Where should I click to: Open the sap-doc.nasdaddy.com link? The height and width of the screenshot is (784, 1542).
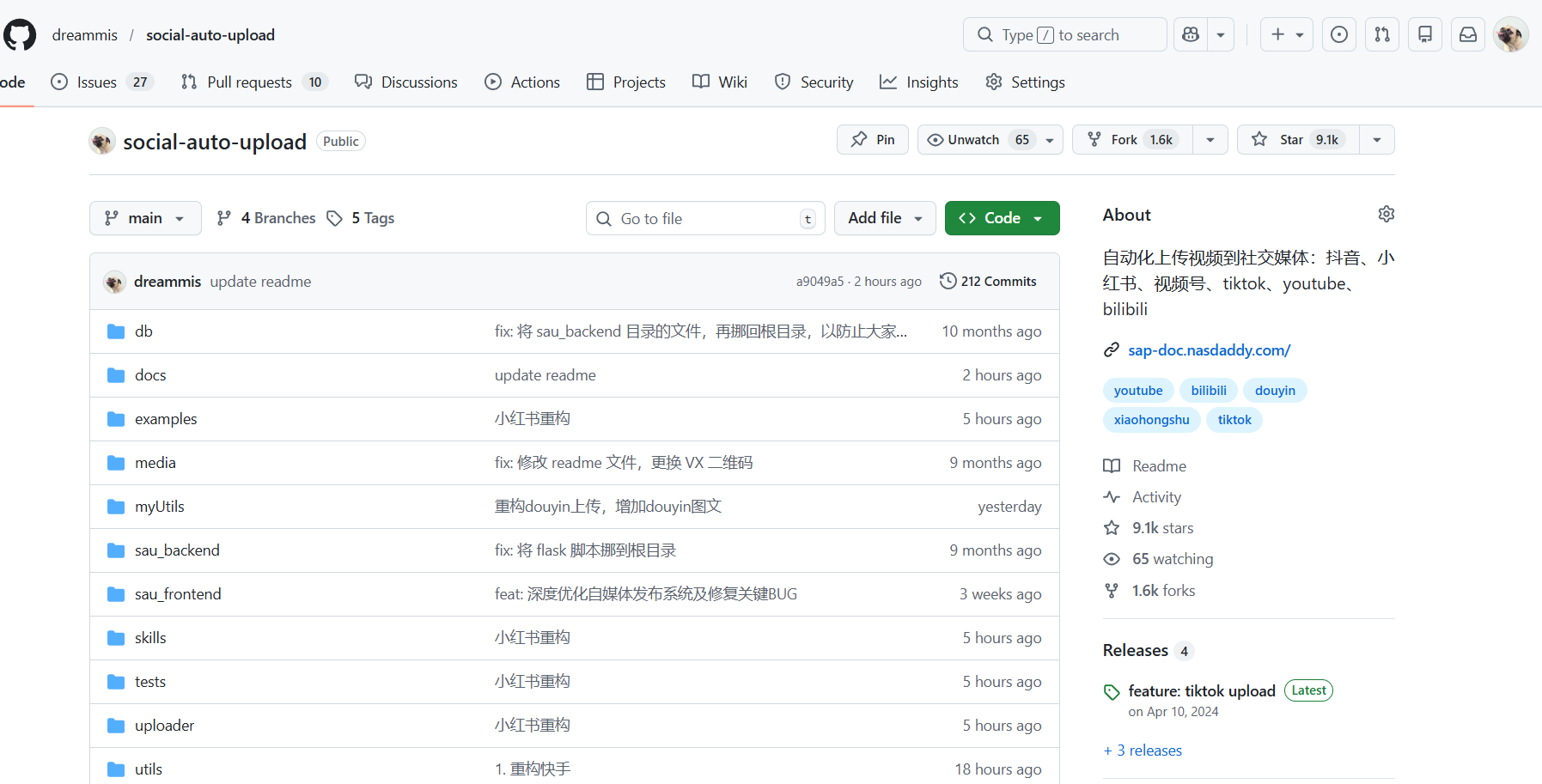(x=1209, y=350)
